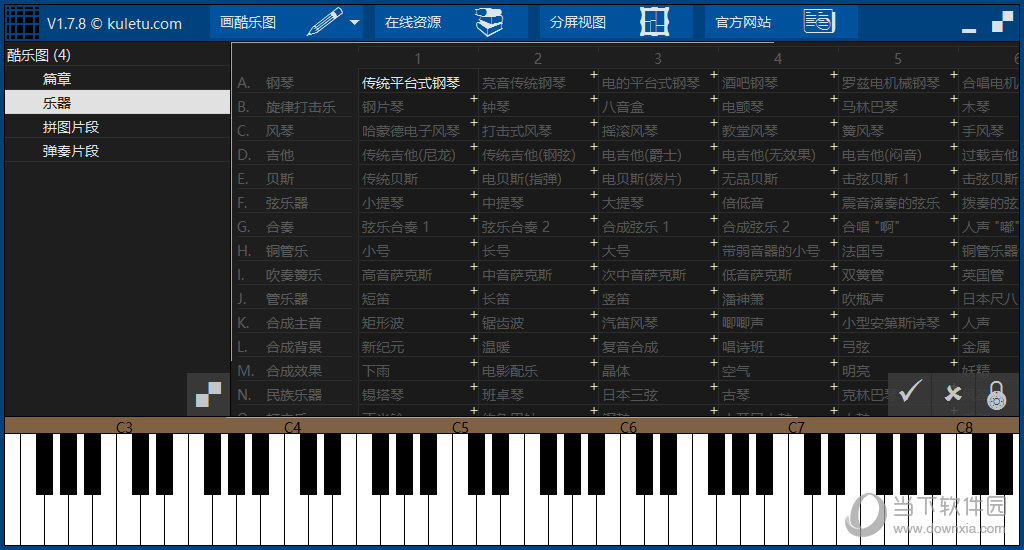Click the plus beside 长号
The height and width of the screenshot is (550, 1024).
(x=594, y=242)
